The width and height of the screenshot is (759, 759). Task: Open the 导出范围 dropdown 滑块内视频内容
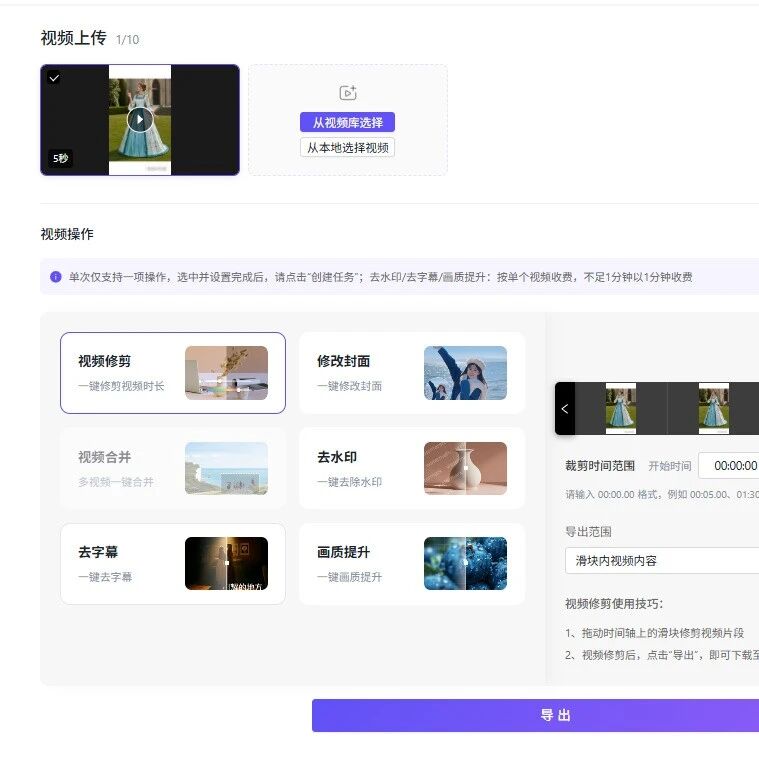click(662, 561)
